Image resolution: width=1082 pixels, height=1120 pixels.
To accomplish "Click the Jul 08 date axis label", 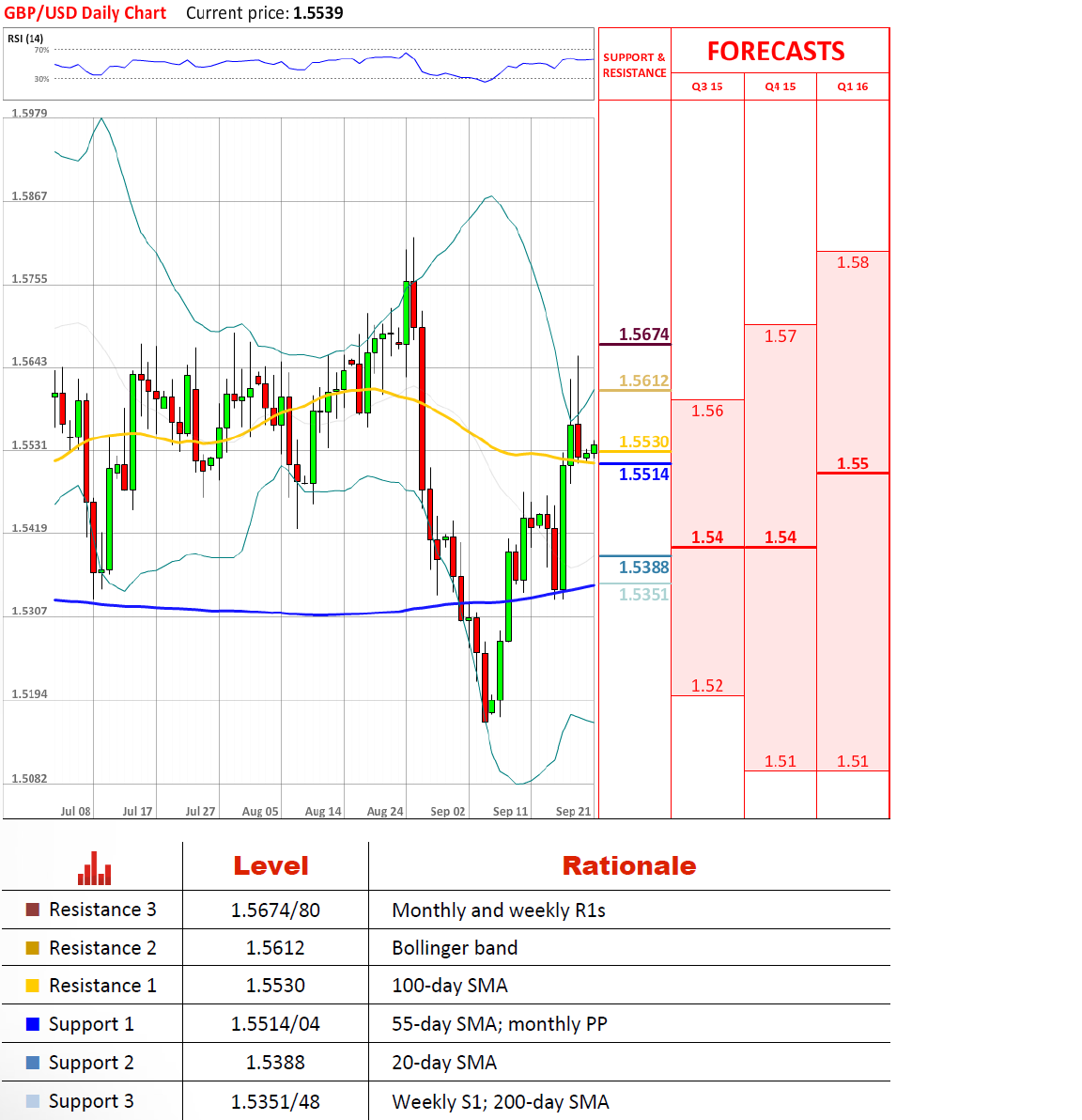I will tap(76, 812).
